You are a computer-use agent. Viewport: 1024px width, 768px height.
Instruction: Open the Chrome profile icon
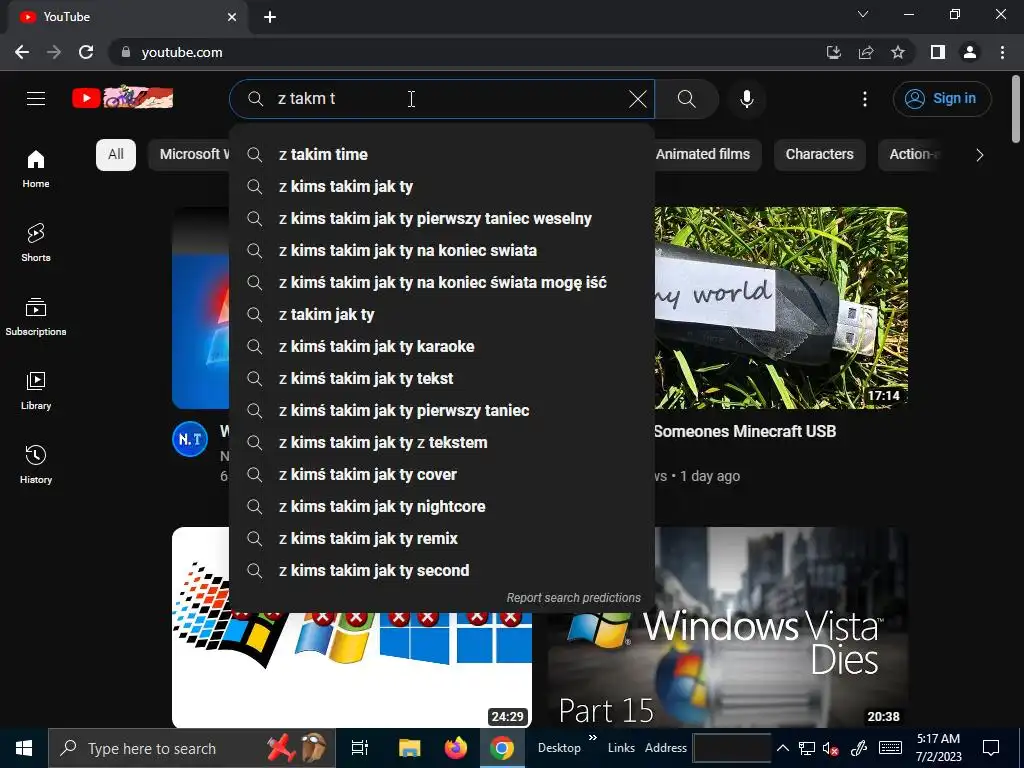point(970,52)
